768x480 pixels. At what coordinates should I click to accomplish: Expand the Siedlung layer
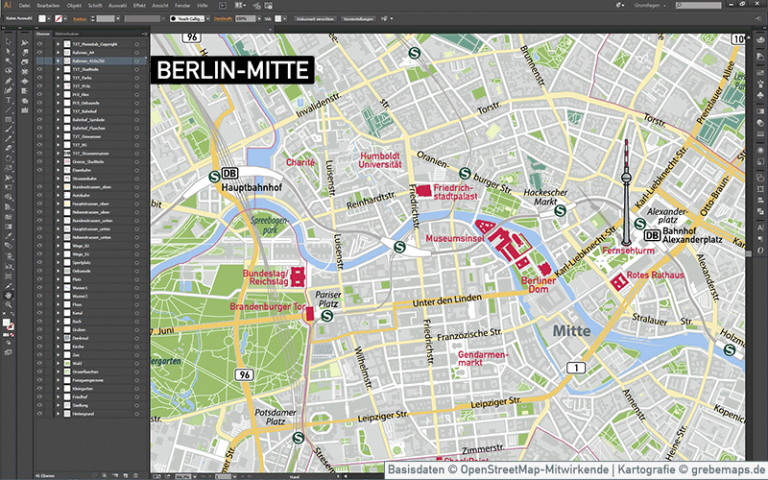(58, 405)
